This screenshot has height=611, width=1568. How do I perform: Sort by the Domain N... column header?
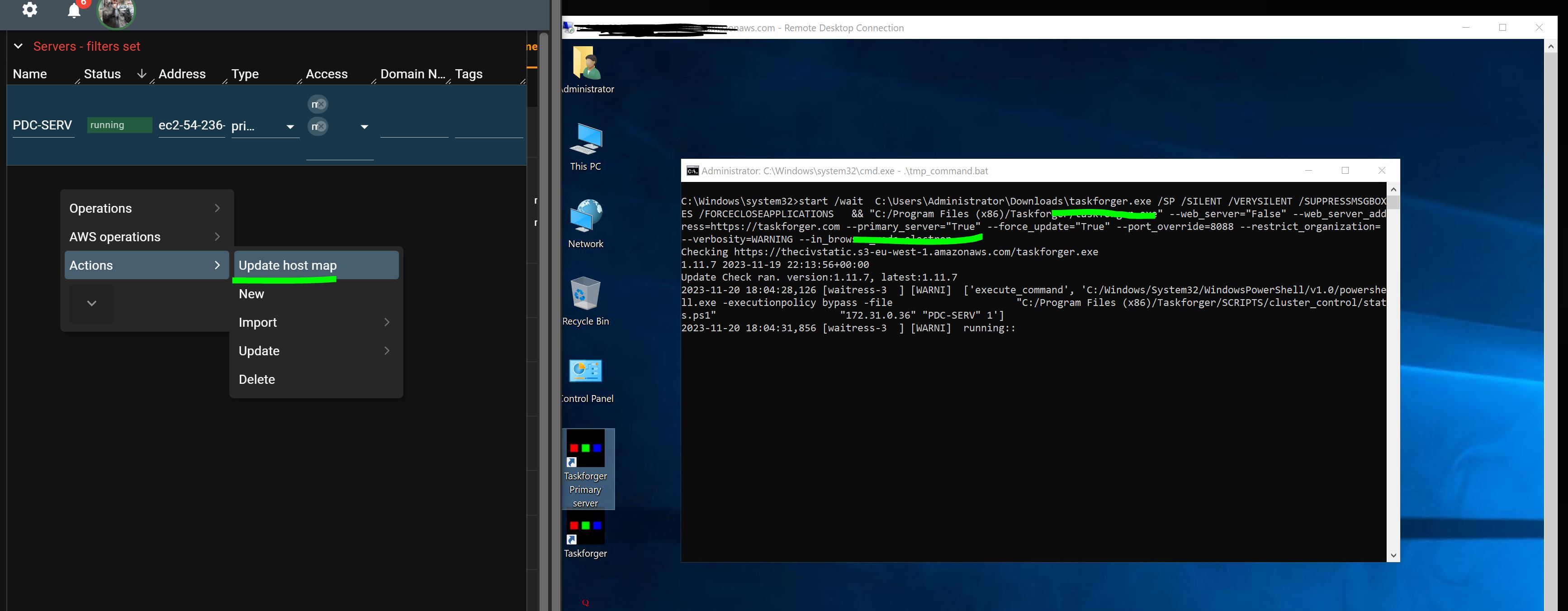click(x=413, y=74)
